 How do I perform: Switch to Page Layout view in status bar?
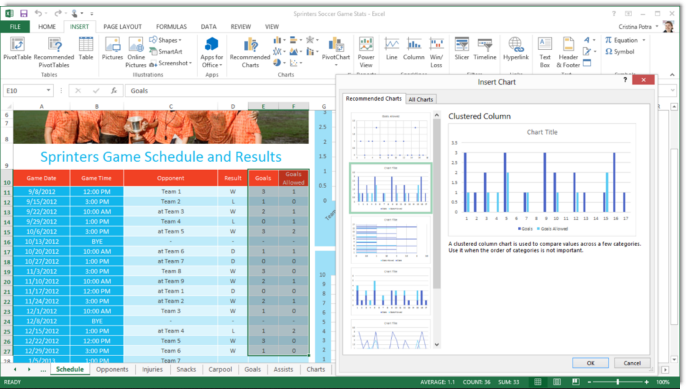[x=556, y=382]
